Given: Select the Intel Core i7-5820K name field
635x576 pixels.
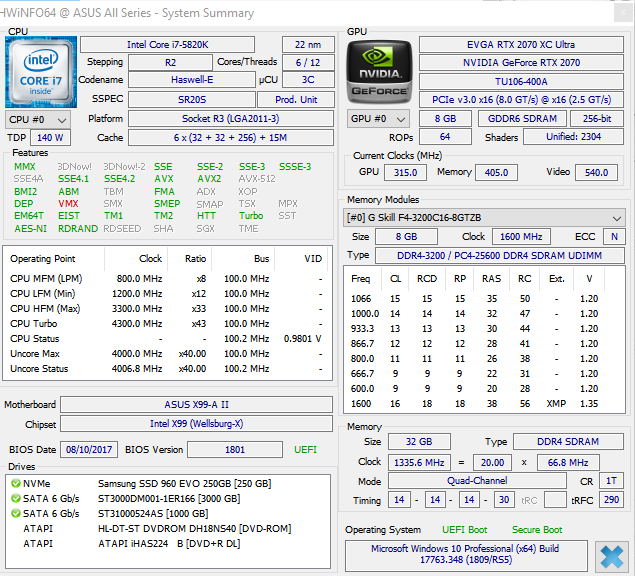Looking at the screenshot, I should click(x=168, y=45).
